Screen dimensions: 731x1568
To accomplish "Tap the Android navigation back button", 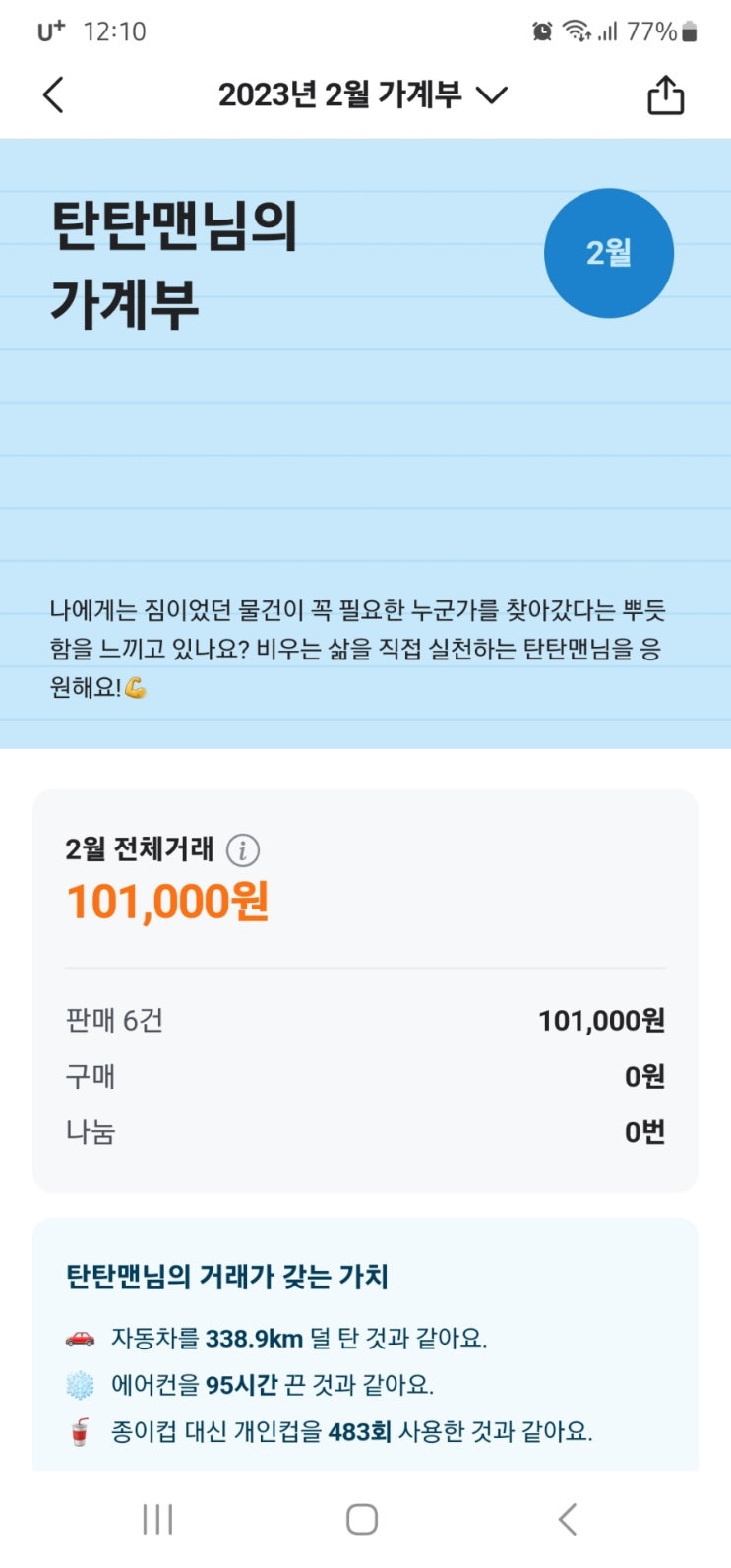I will pyautogui.click(x=567, y=1519).
